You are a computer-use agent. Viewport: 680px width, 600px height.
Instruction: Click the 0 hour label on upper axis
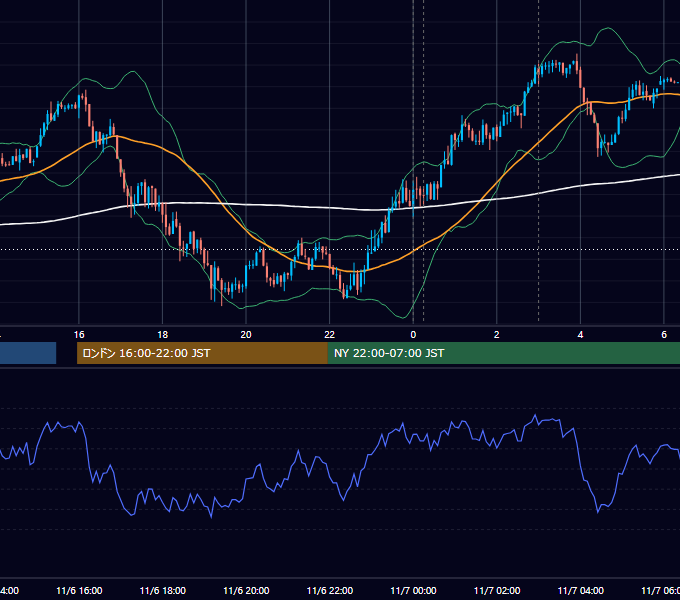pyautogui.click(x=413, y=335)
